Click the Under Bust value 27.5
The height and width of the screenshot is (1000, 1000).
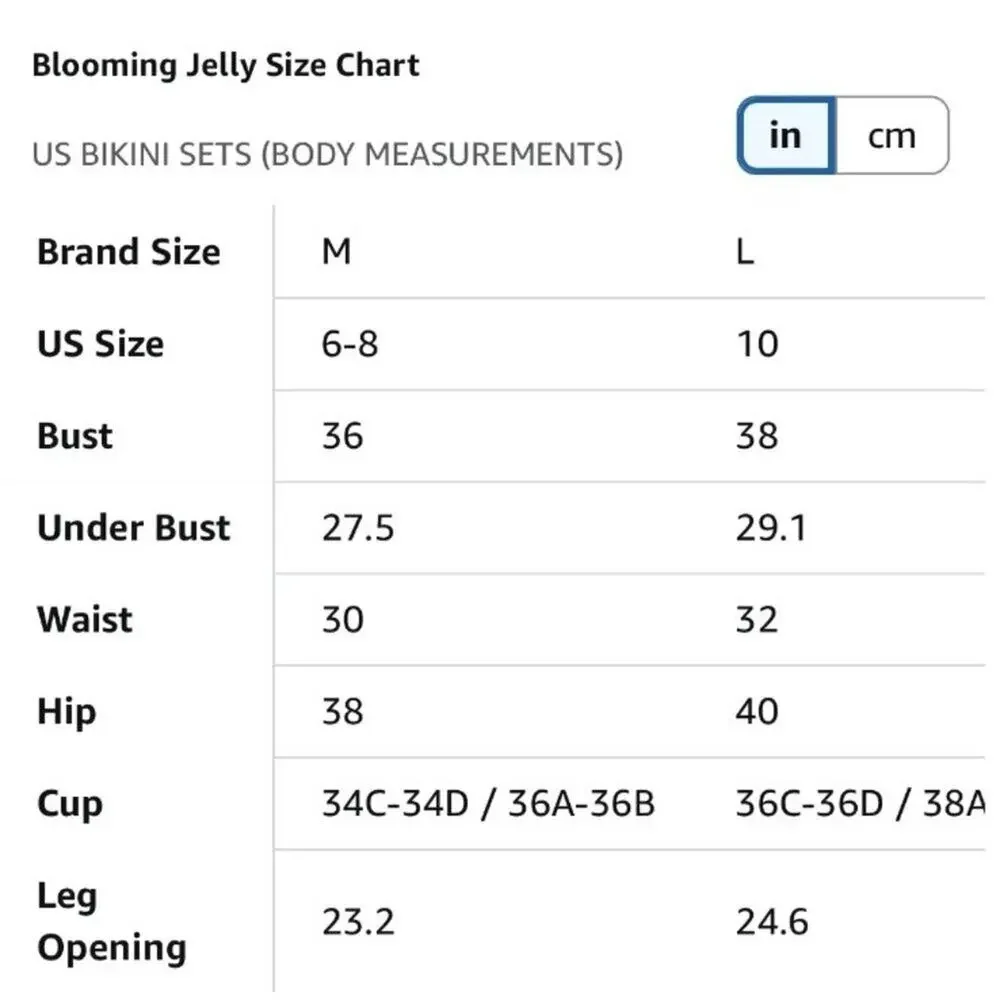point(358,528)
